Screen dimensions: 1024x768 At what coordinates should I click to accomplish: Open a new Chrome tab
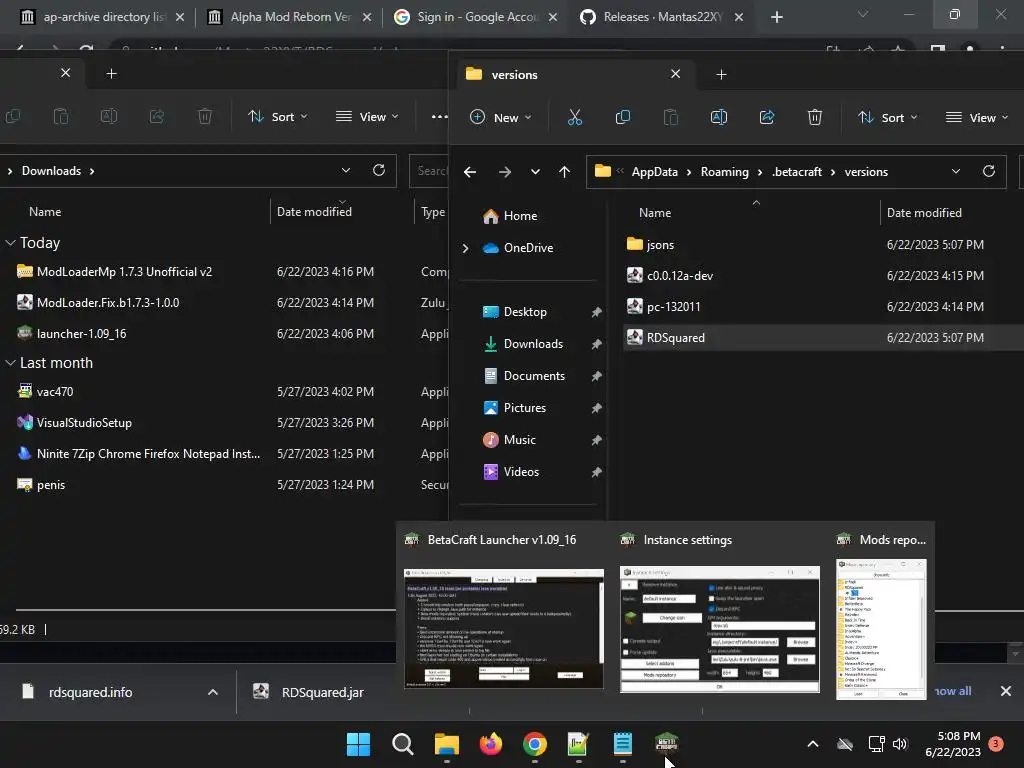(x=776, y=17)
